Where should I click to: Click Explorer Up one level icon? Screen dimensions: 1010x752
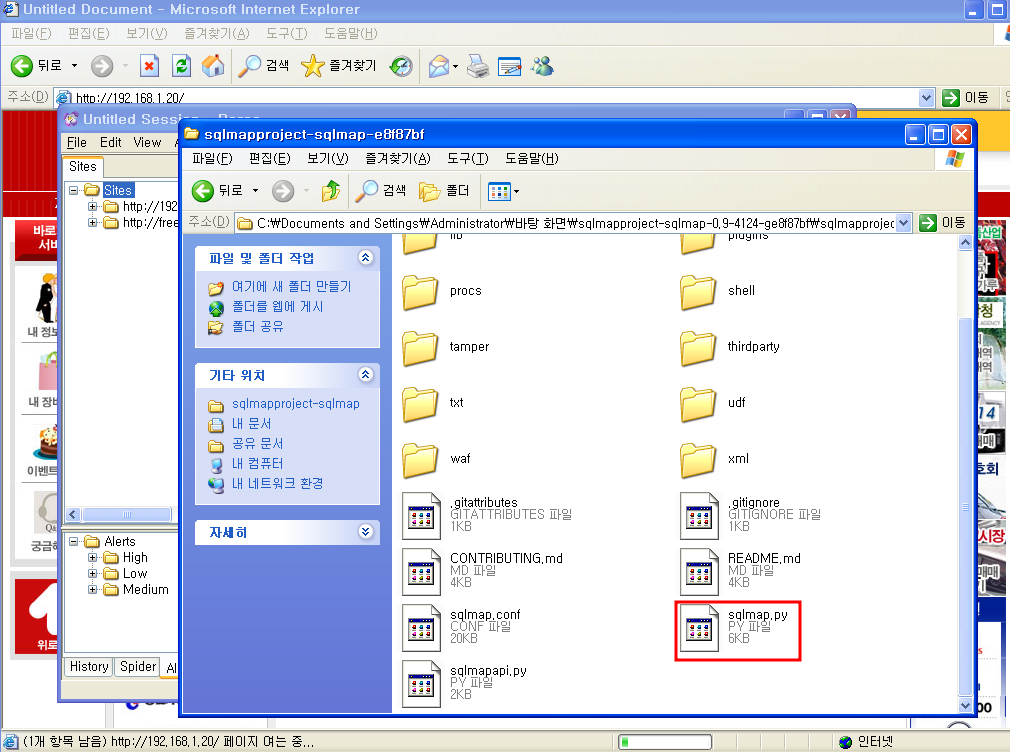pos(330,191)
